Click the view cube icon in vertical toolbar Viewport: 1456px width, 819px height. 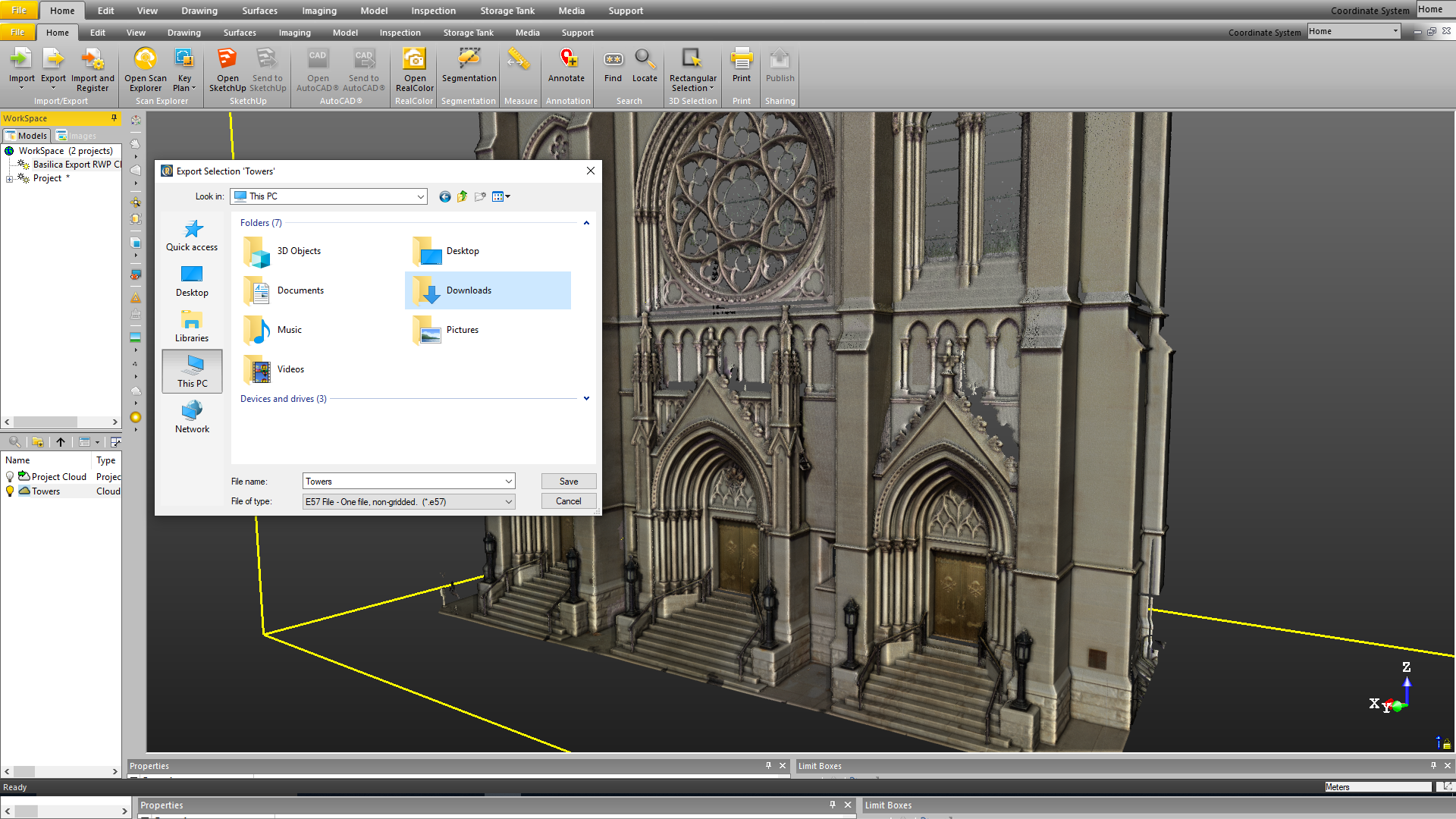pos(136,120)
